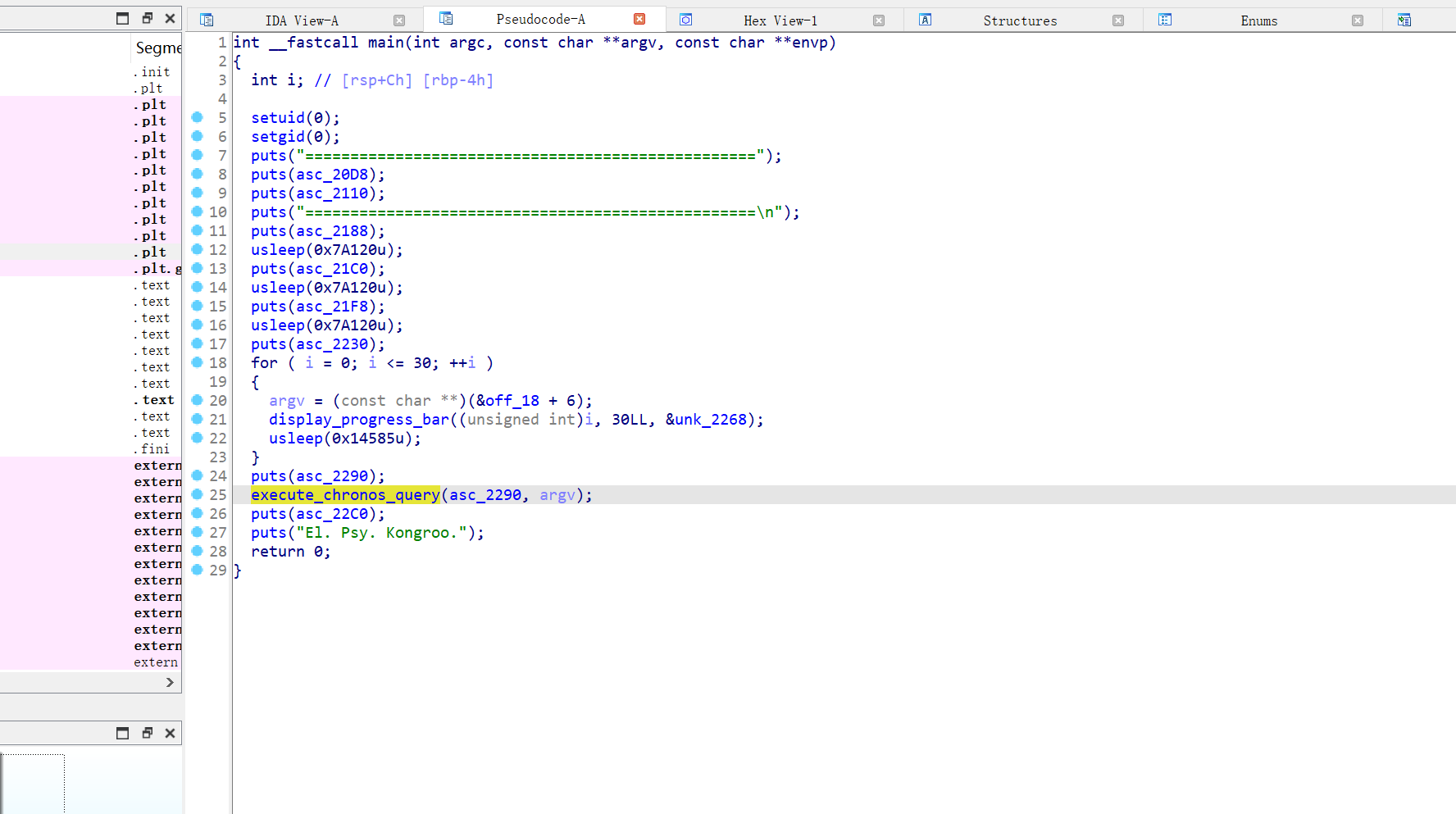Viewport: 1456px width, 814px height.
Task: Close the Enums tab
Action: point(1358,20)
